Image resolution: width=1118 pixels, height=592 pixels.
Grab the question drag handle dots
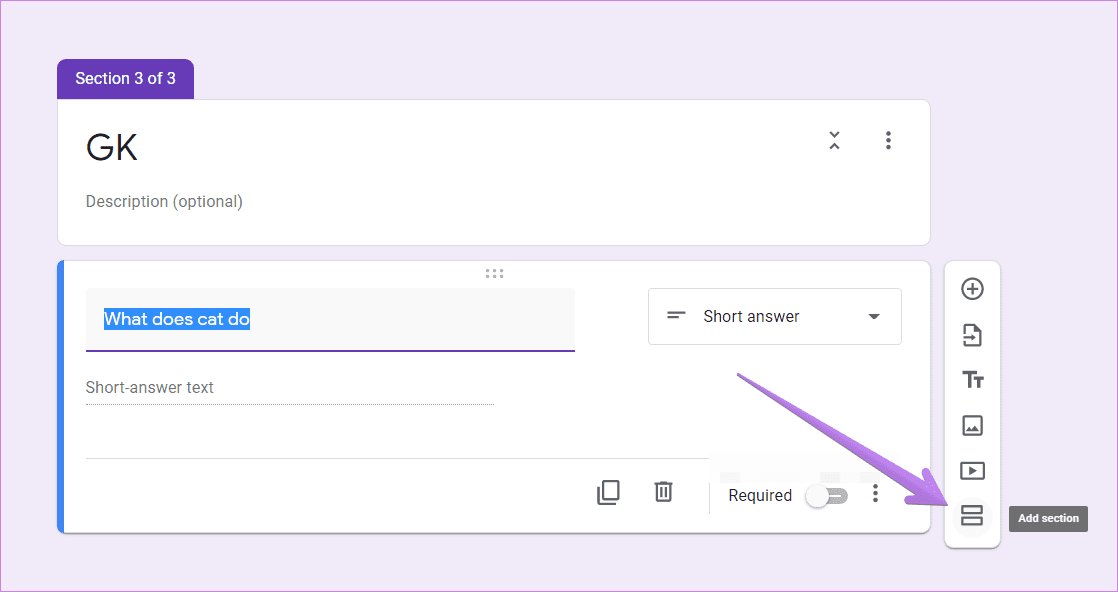click(x=494, y=273)
